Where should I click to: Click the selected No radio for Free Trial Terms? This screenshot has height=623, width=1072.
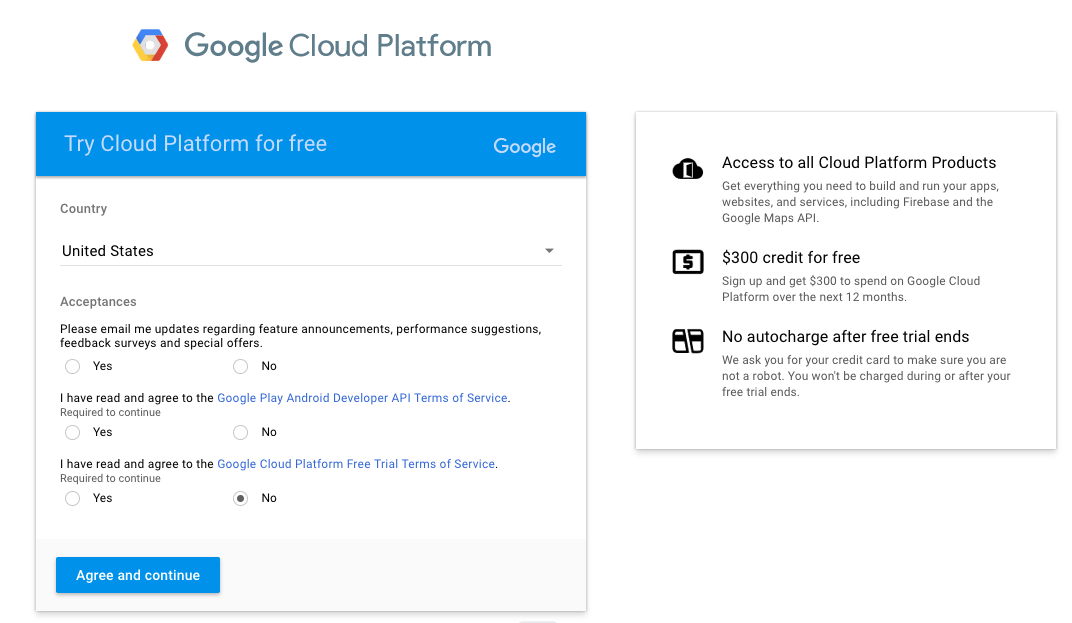[240, 498]
